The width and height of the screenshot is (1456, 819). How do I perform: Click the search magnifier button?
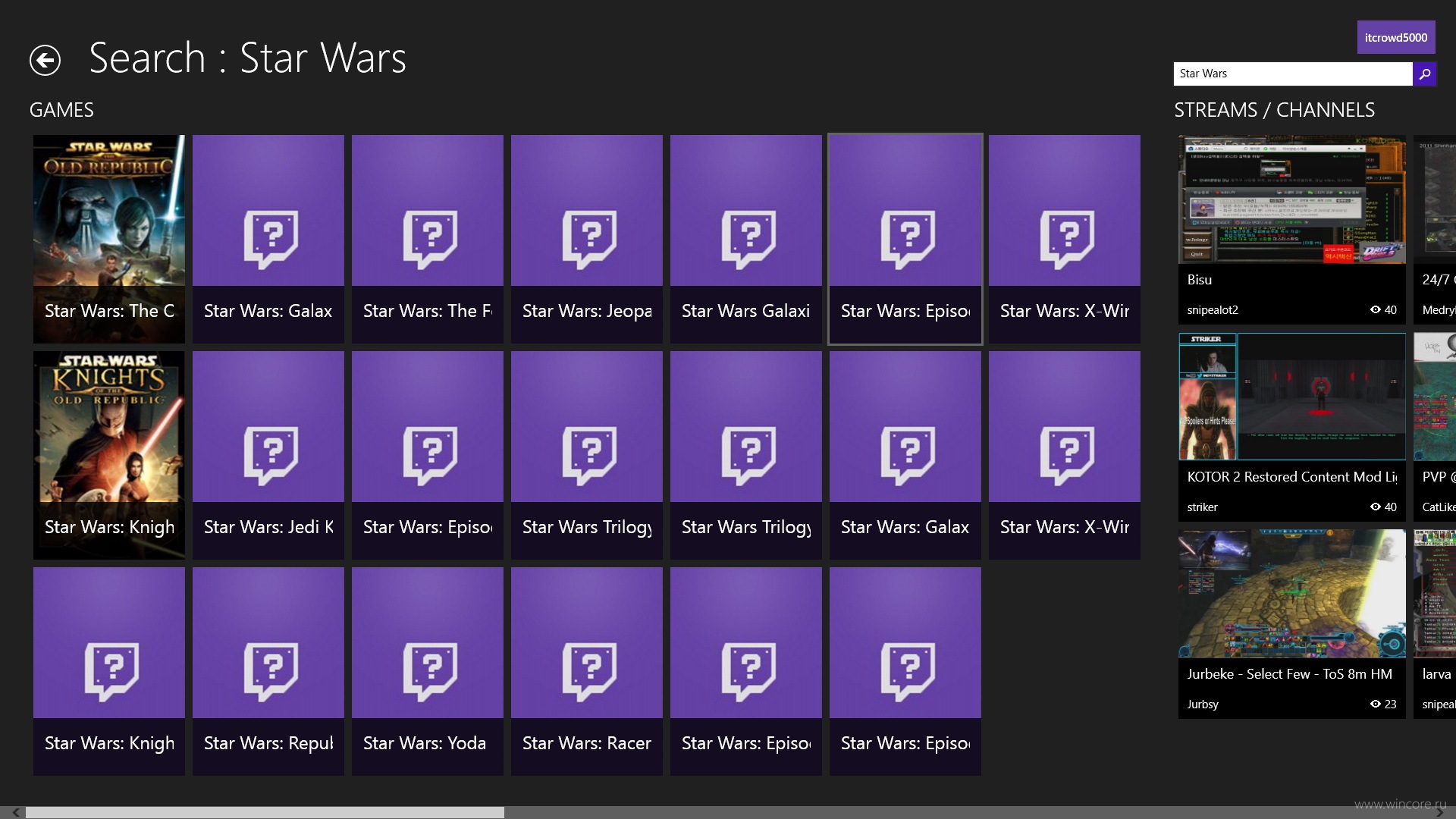1425,74
